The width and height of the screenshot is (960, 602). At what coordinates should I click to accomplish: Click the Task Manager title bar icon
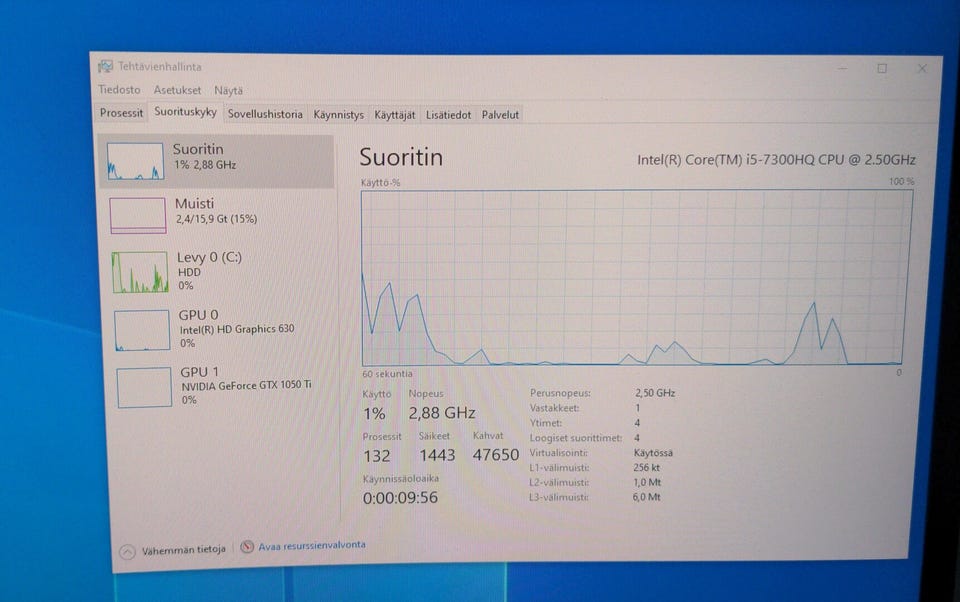105,66
